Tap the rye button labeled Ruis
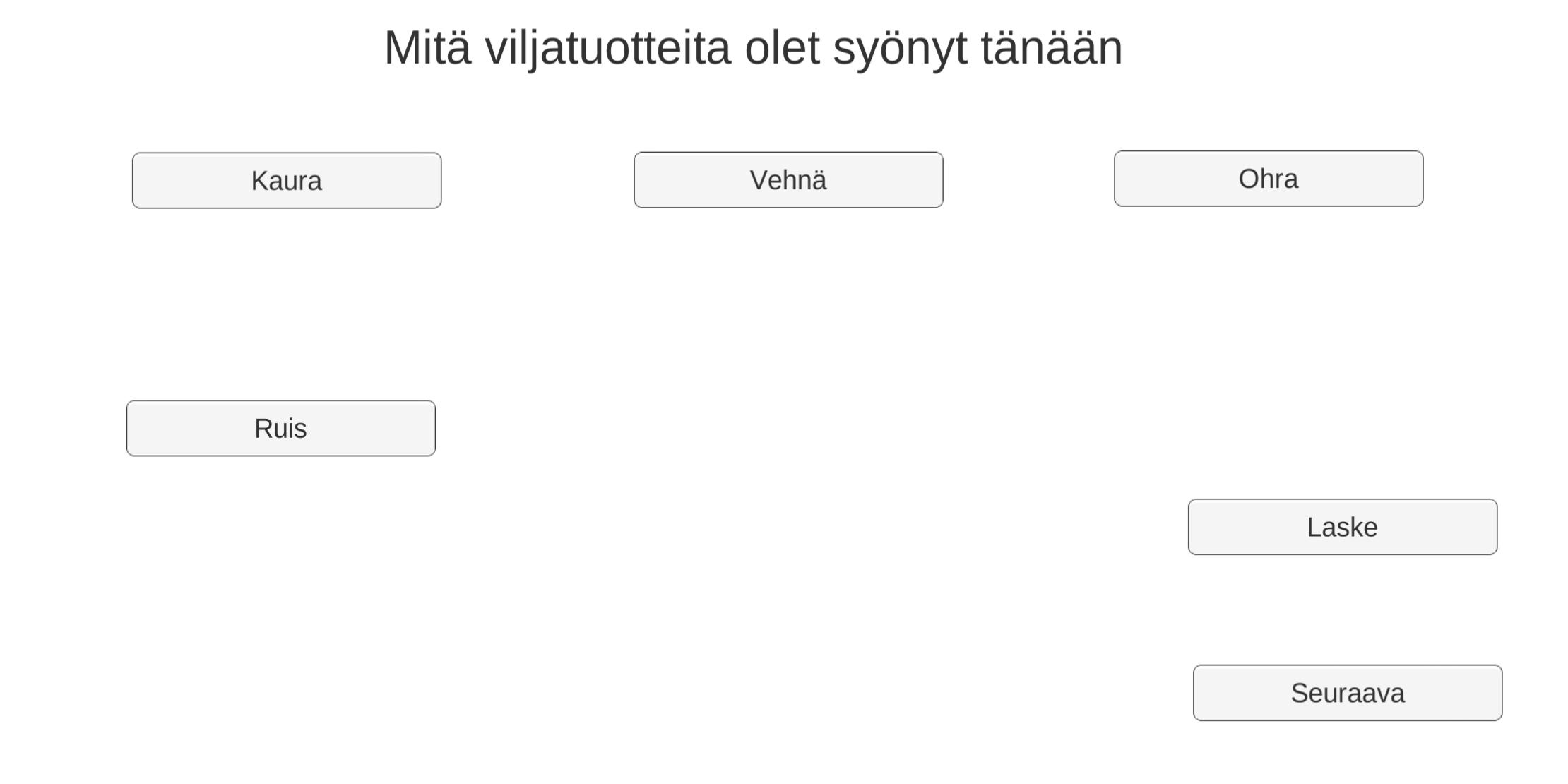 [281, 429]
